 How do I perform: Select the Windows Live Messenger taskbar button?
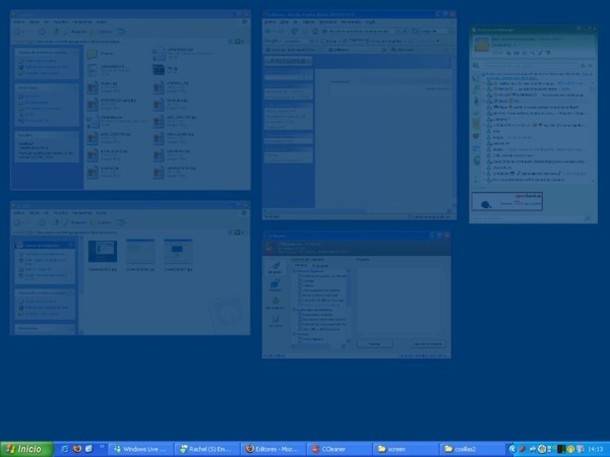point(140,449)
